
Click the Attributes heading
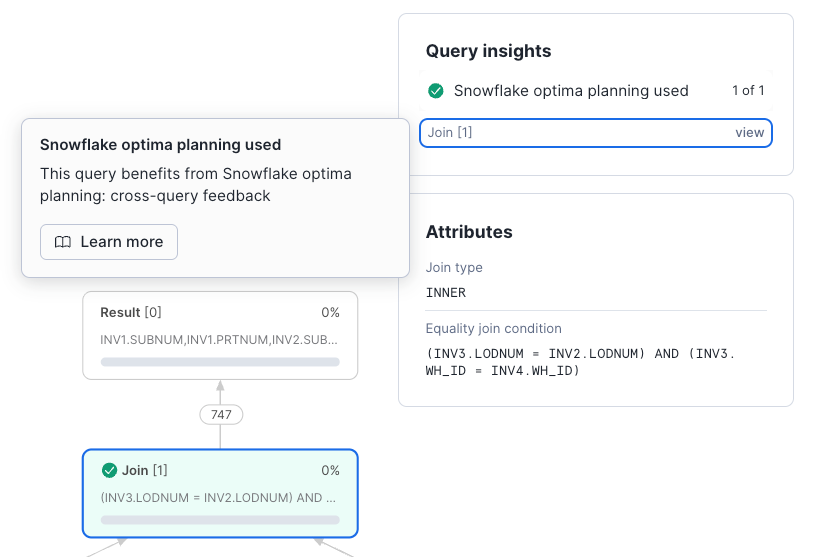[x=469, y=232]
